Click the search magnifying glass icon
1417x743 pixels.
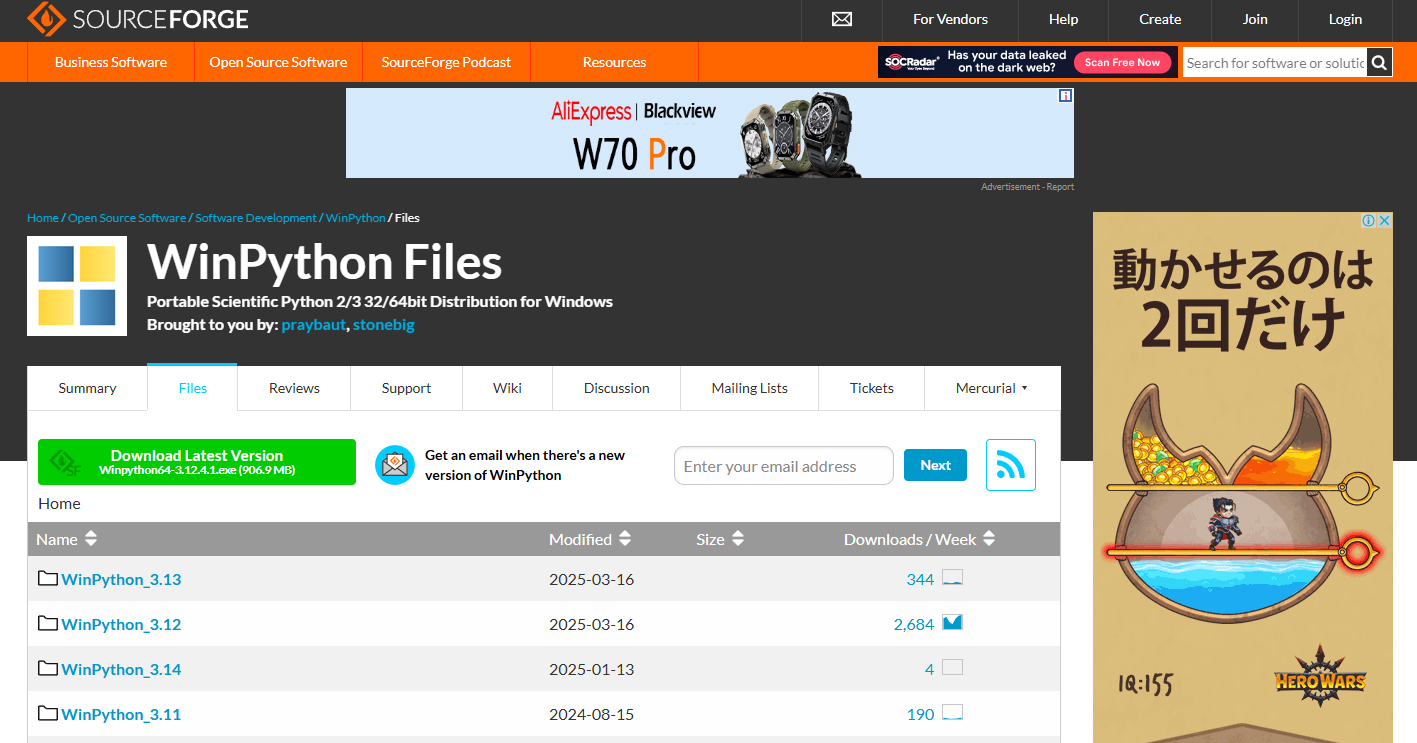1379,63
